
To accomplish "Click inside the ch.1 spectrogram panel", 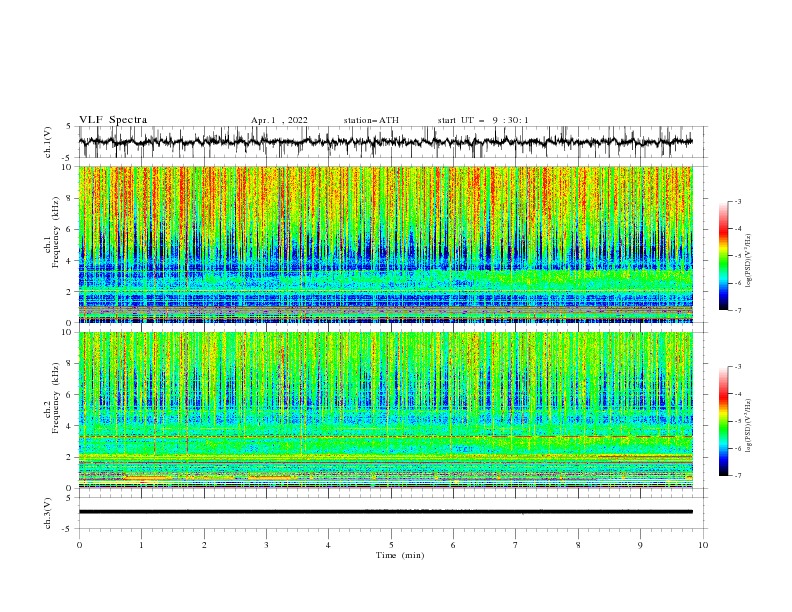I will [386, 244].
